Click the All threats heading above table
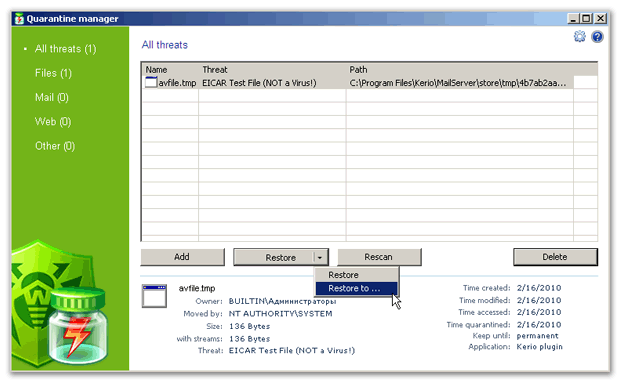 click(x=164, y=45)
